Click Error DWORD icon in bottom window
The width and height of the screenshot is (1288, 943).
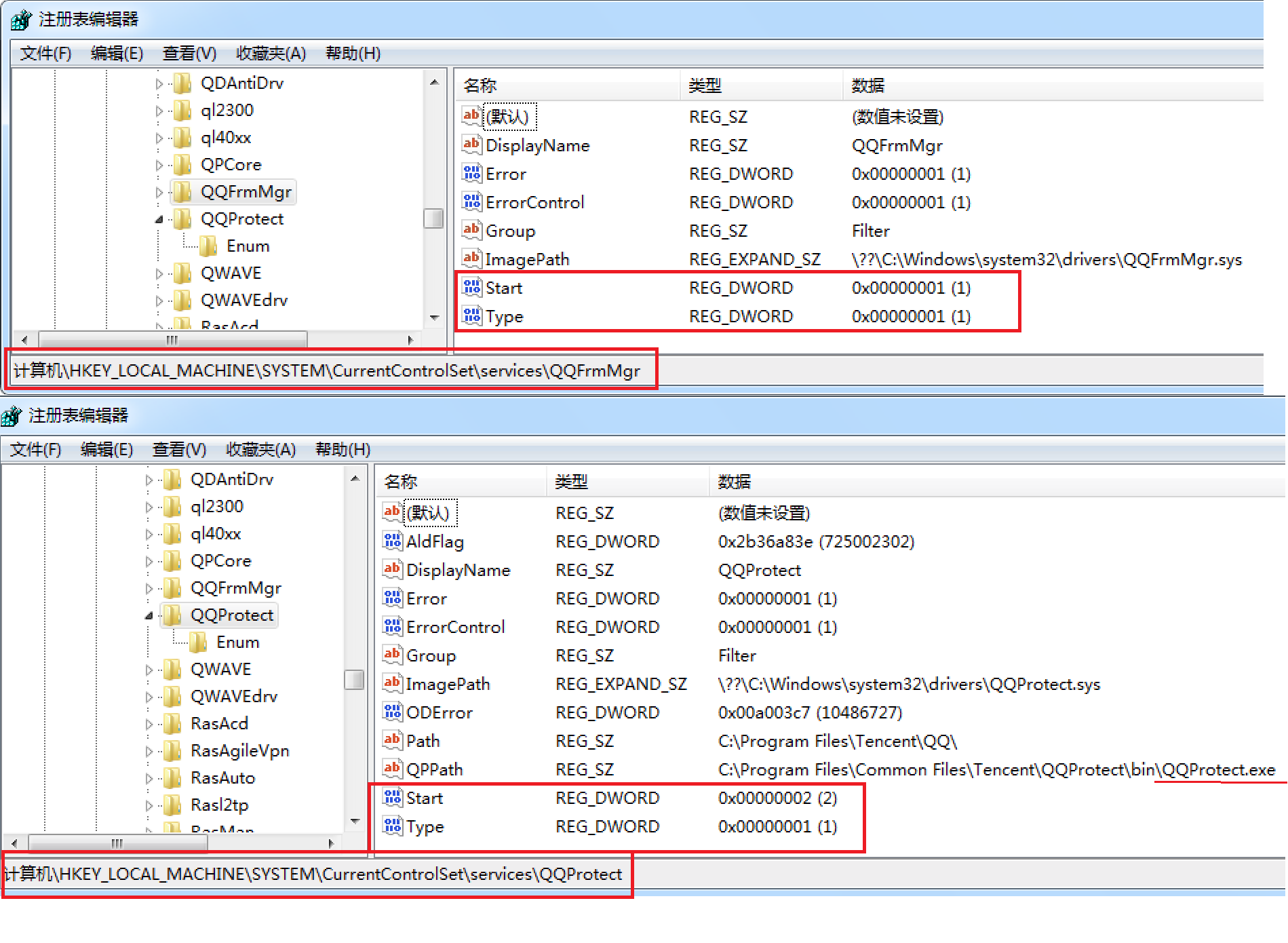tap(392, 598)
